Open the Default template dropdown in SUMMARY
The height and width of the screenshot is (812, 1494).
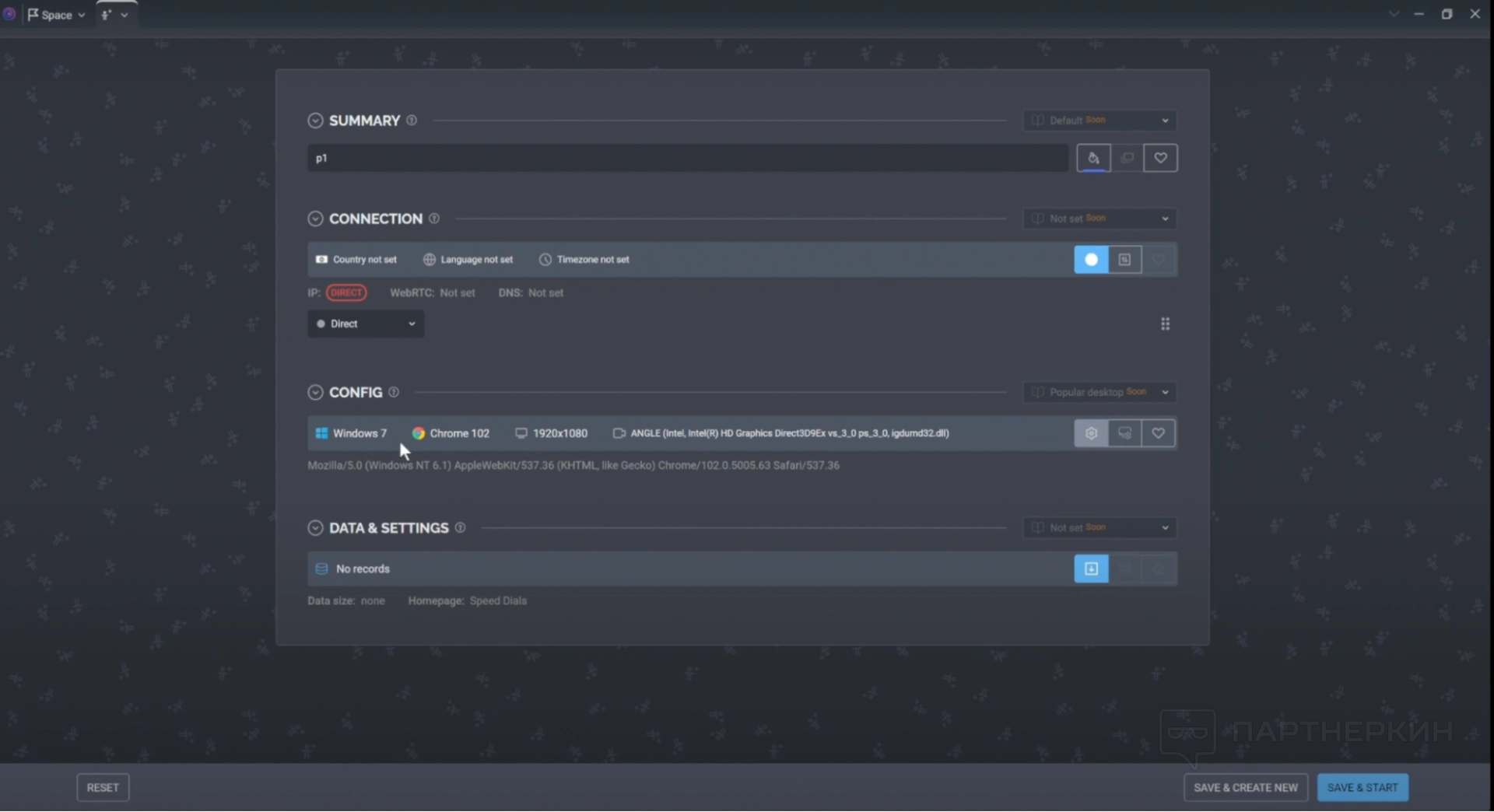coord(1099,121)
